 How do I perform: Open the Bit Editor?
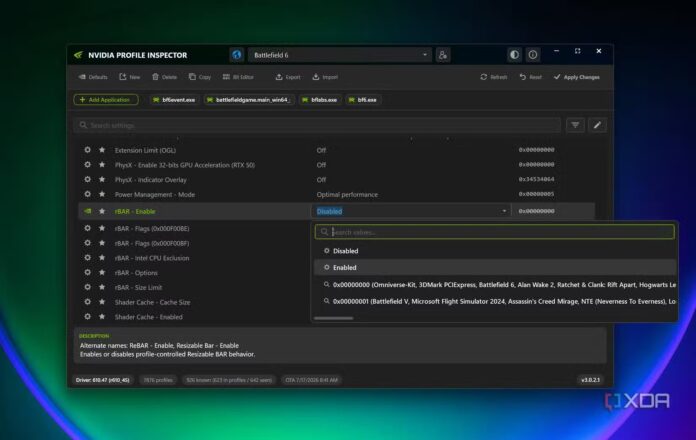(238, 77)
